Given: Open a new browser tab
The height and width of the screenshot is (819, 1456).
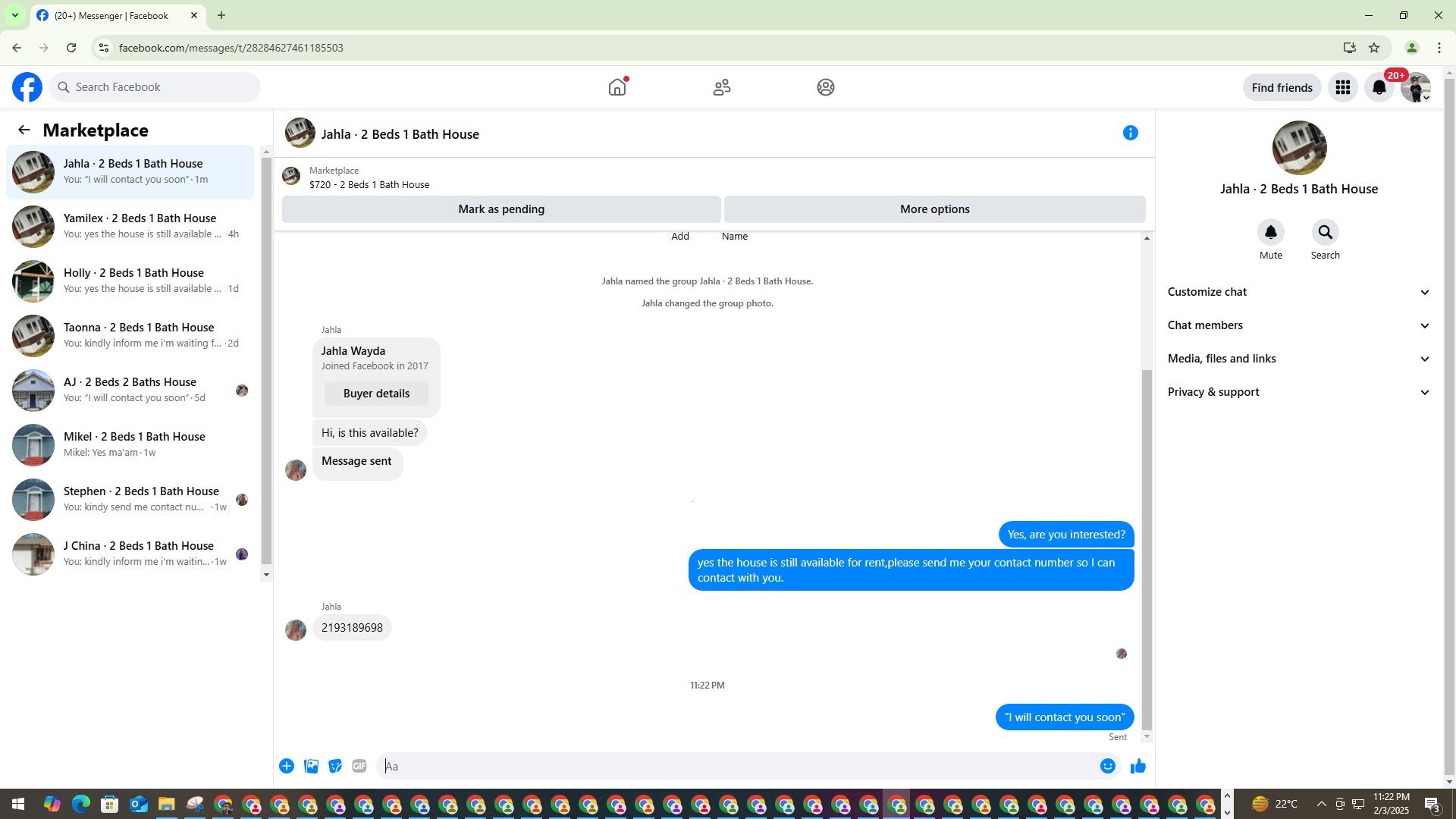Looking at the screenshot, I should (x=221, y=15).
